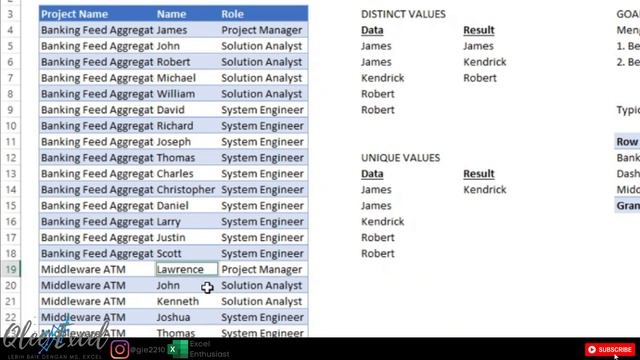
Task: Select the Name cell Joseph
Action: [x=187, y=142]
